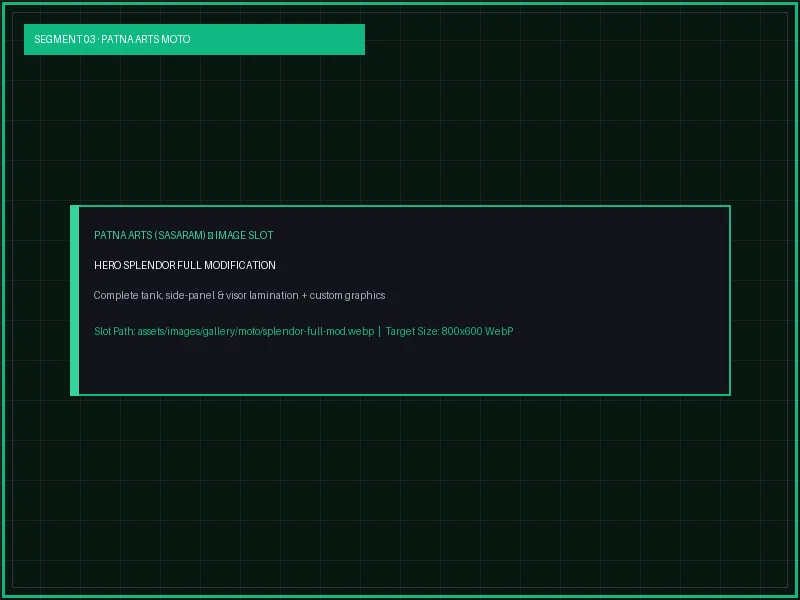Click the 'Target Size: 800x600 WebP' text
Viewport: 800px width, 600px height.
(x=449, y=331)
